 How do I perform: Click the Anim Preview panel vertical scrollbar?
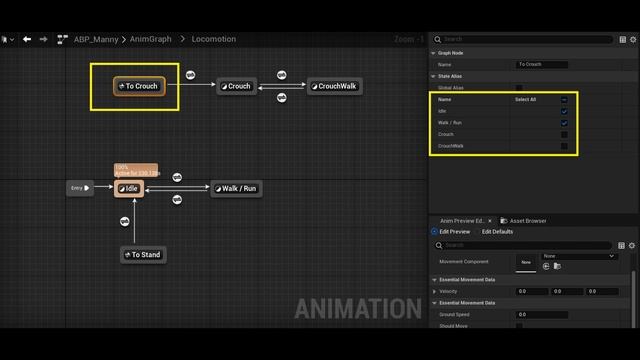pyautogui.click(x=633, y=299)
